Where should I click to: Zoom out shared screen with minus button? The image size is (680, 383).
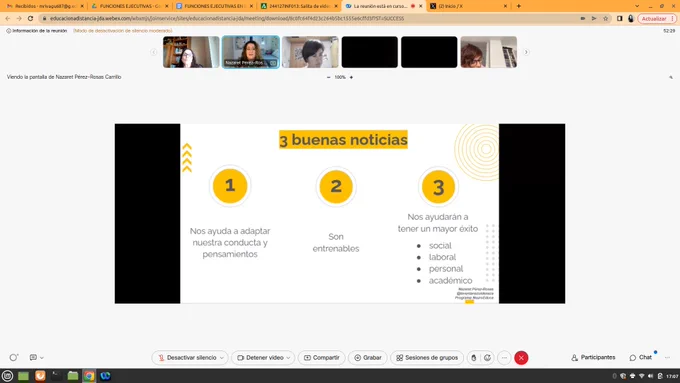(x=328, y=77)
